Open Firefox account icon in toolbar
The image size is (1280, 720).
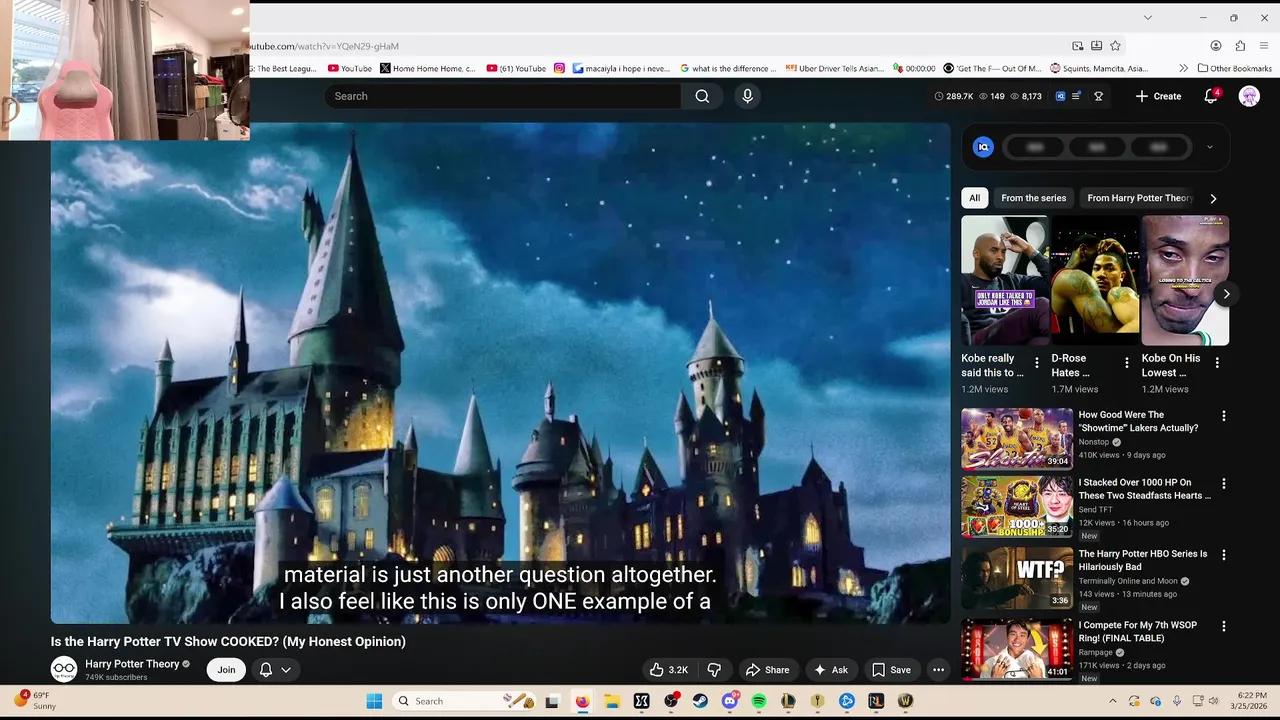click(1216, 46)
